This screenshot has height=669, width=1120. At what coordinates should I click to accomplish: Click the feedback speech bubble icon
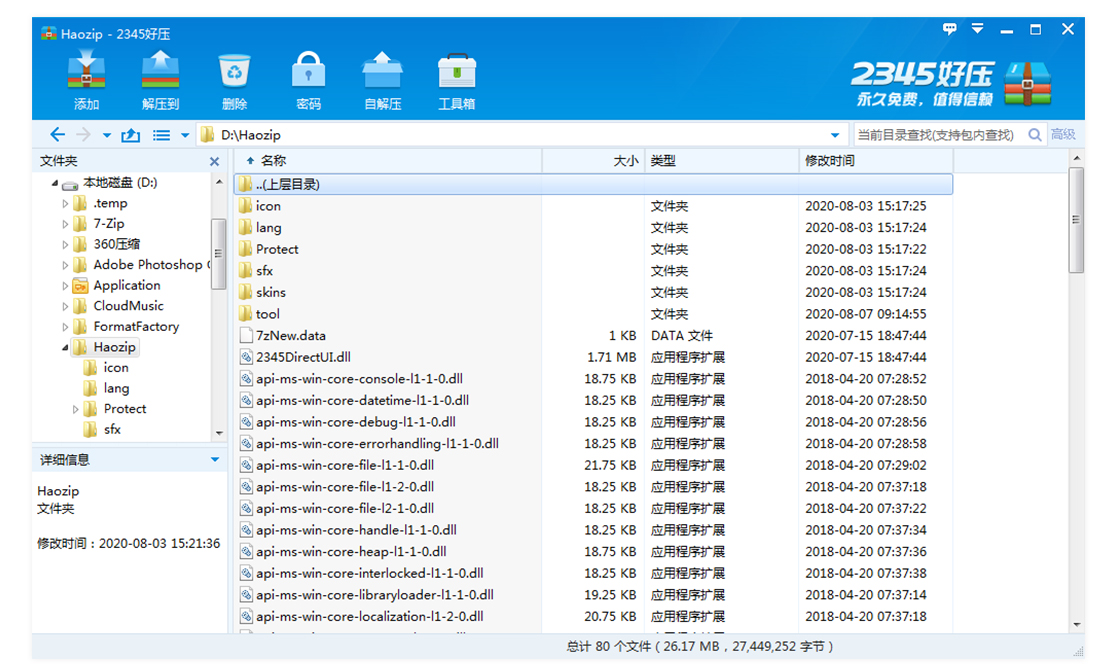(x=949, y=29)
